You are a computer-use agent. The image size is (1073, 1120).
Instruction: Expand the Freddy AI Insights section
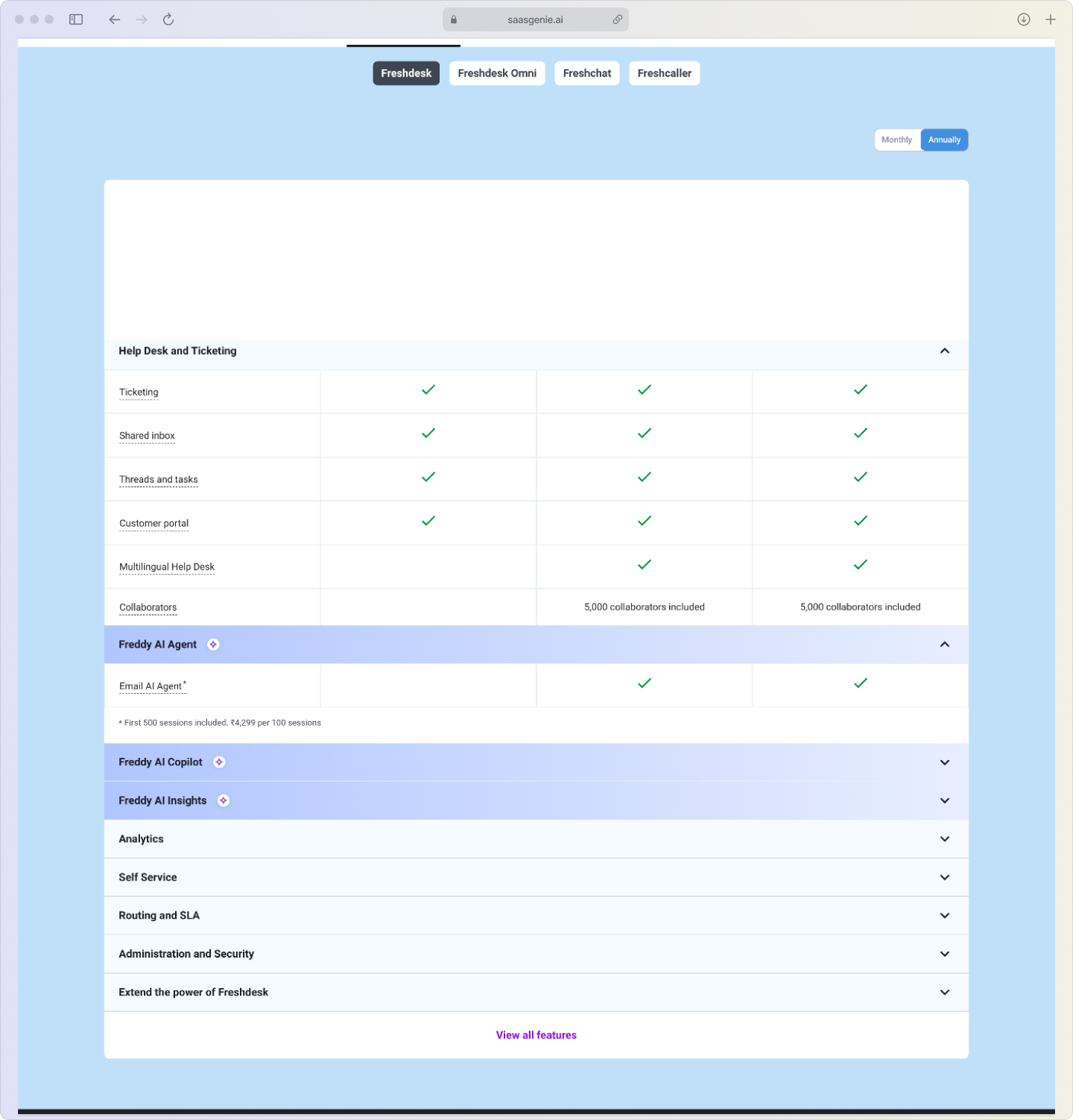tap(945, 800)
